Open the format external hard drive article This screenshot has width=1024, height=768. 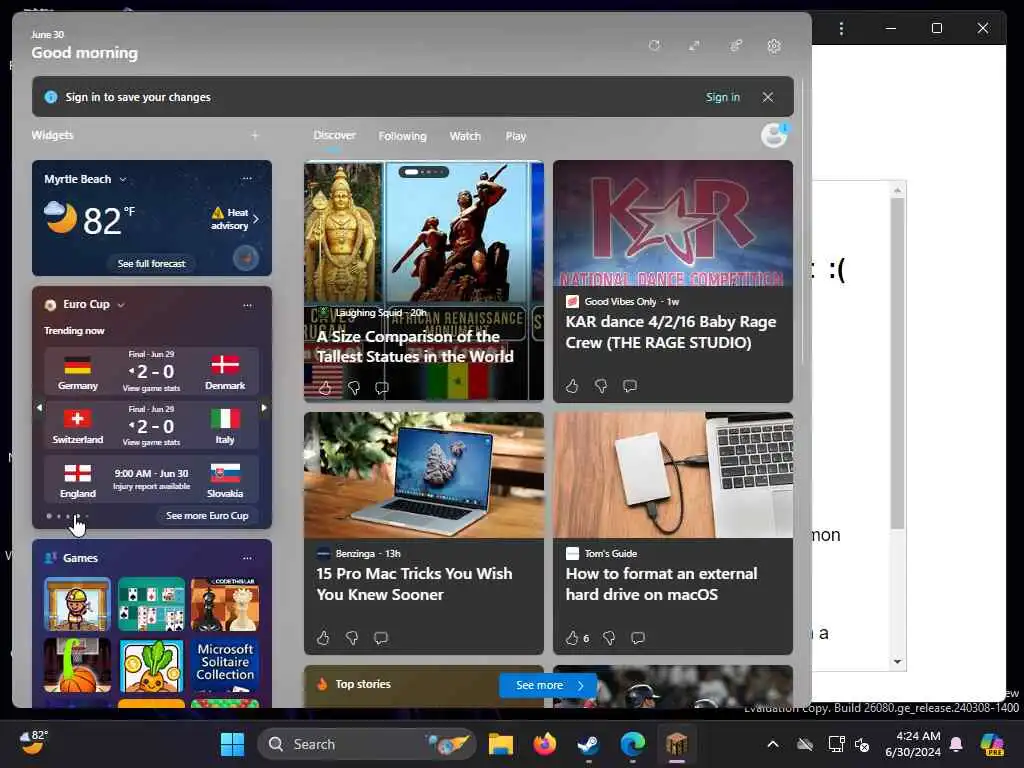click(662, 584)
